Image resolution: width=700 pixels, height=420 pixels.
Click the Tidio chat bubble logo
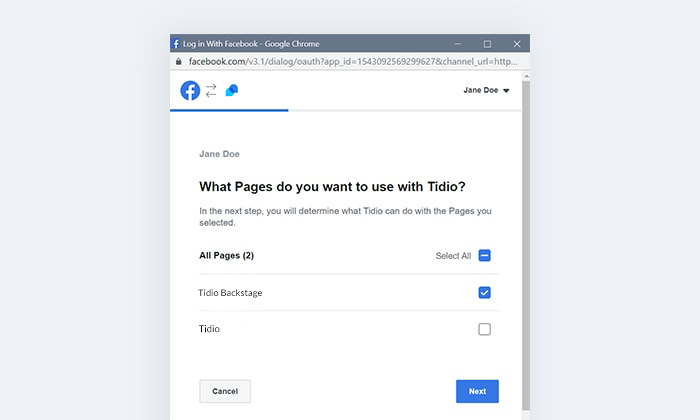(232, 90)
